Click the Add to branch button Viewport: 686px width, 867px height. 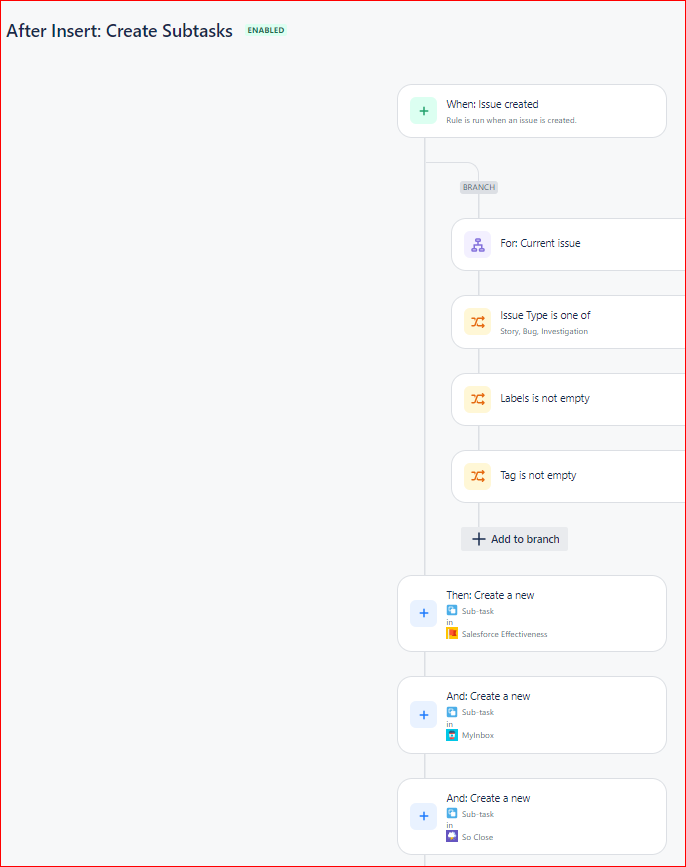[x=515, y=539]
